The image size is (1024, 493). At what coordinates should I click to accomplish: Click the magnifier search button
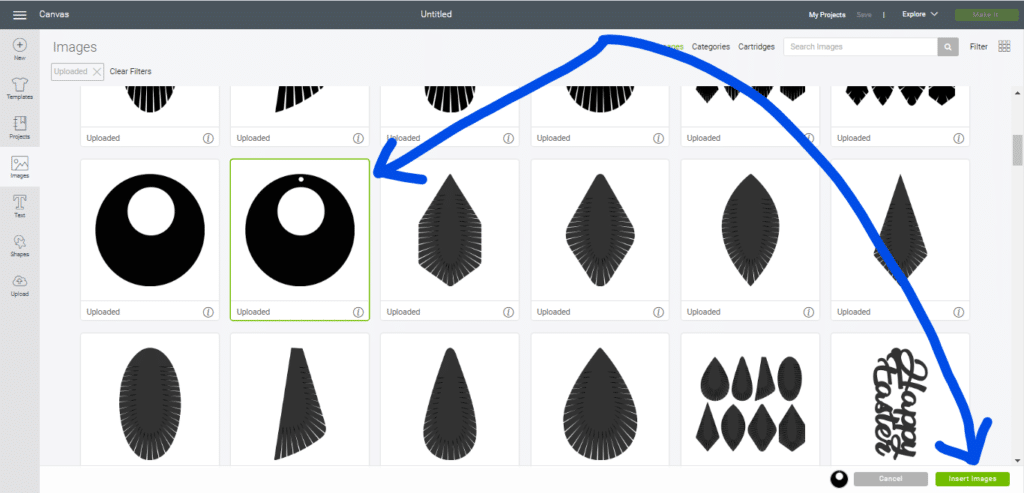[x=948, y=47]
